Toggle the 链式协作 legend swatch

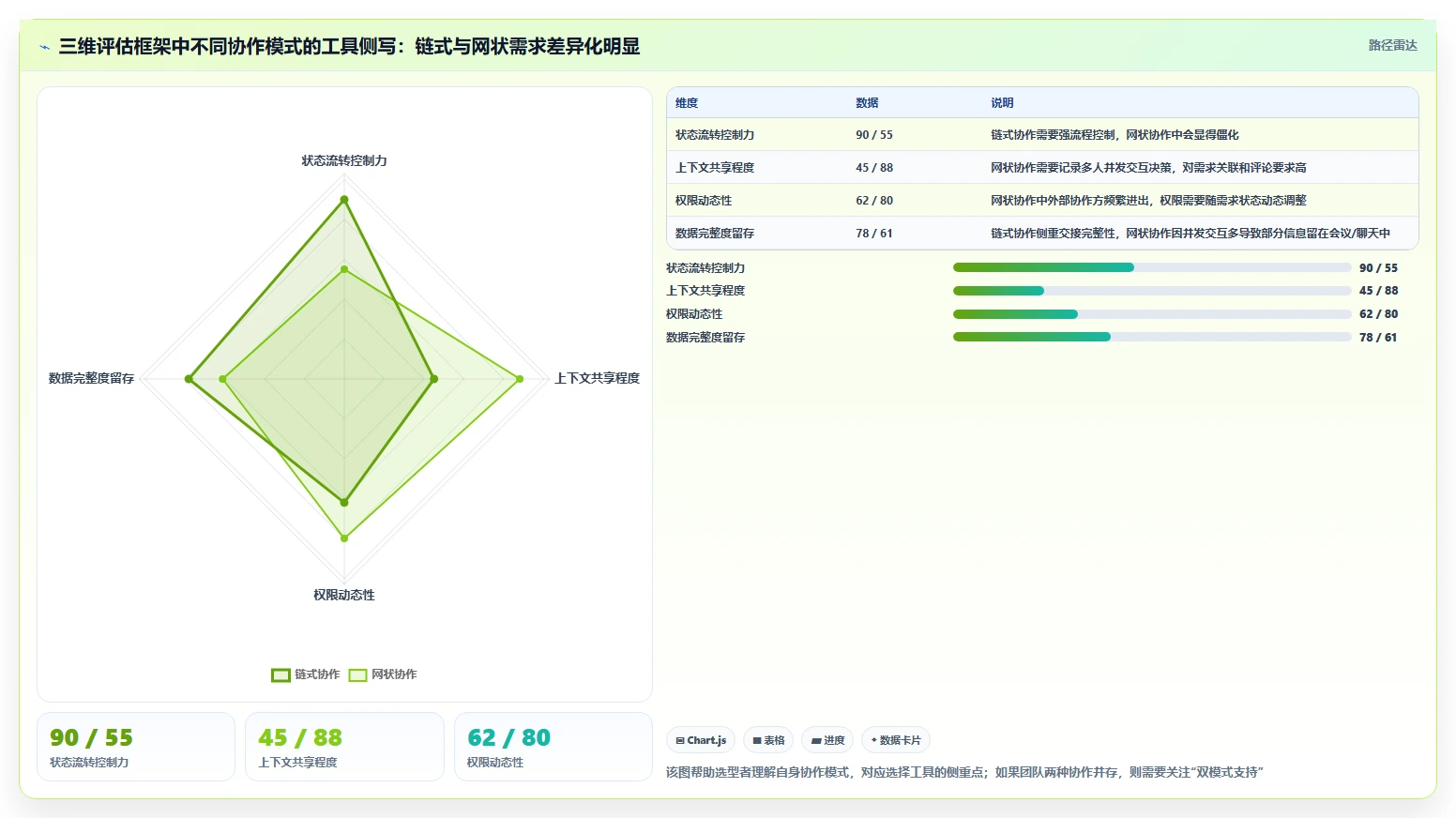281,674
